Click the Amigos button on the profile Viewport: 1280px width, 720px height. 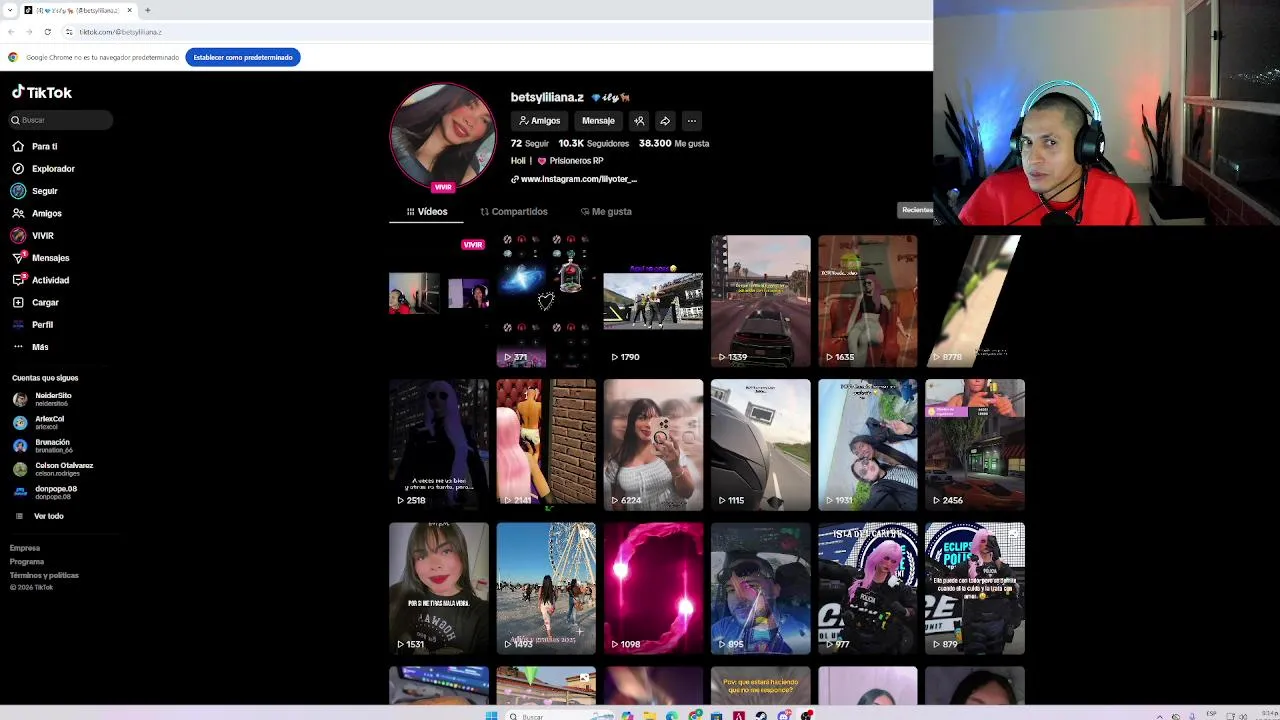point(540,121)
